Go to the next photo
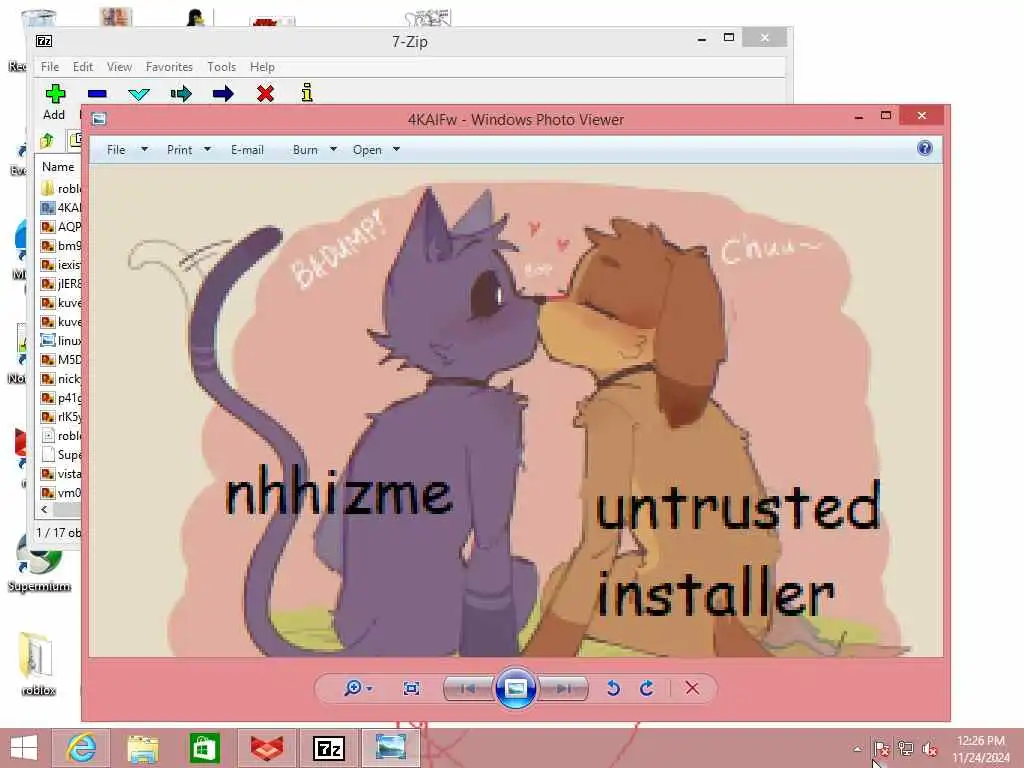The width and height of the screenshot is (1024, 768). point(563,688)
